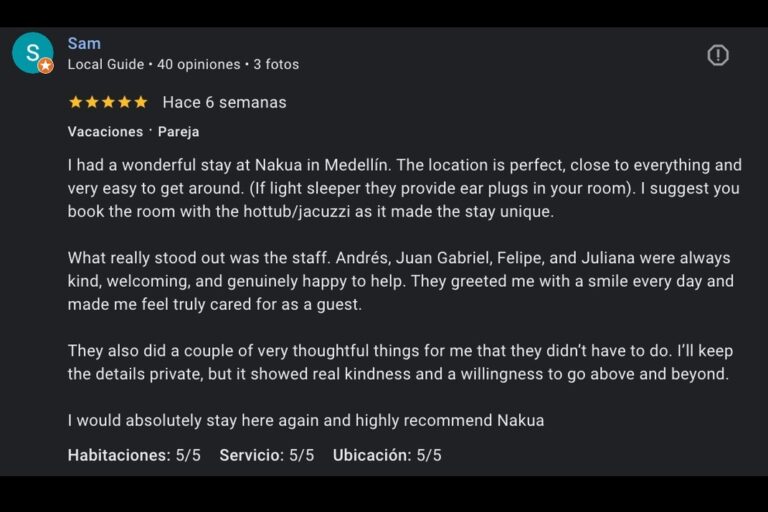Click the Hace 6 semanas timestamp
The height and width of the screenshot is (512, 768).
[224, 102]
